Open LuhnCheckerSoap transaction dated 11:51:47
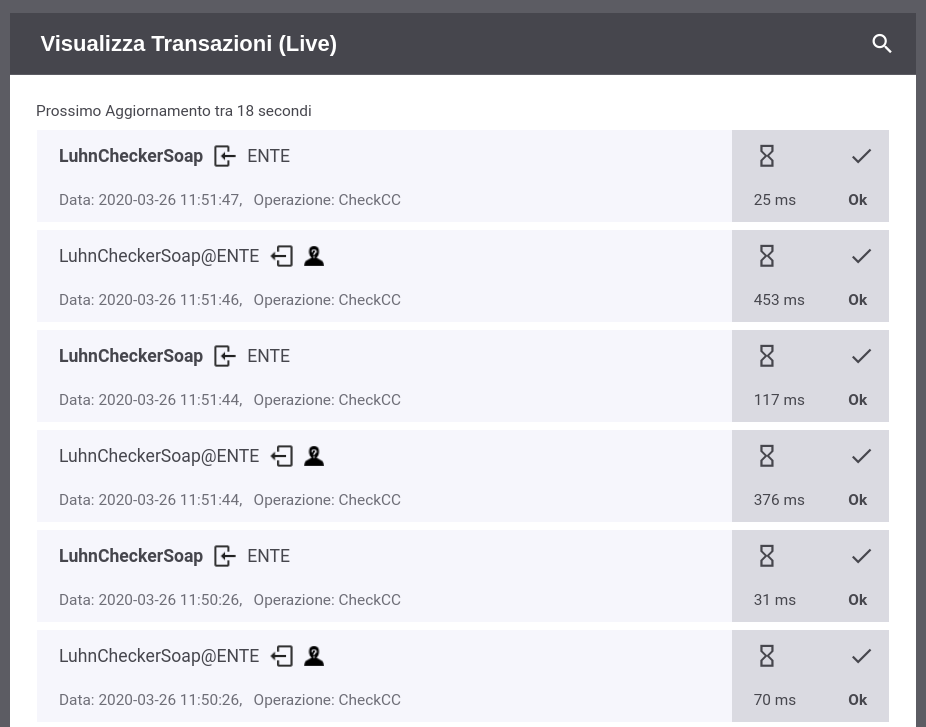The image size is (926, 727). (384, 176)
